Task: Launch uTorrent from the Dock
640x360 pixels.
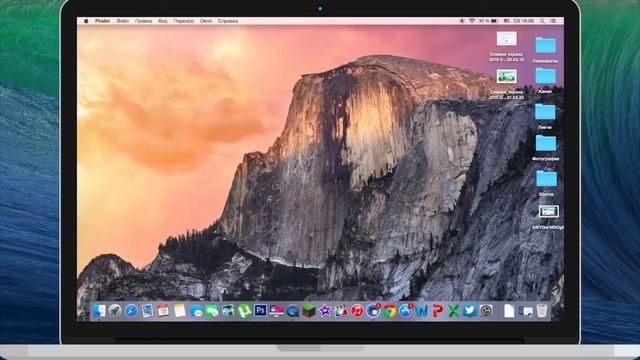Action: tap(244, 311)
